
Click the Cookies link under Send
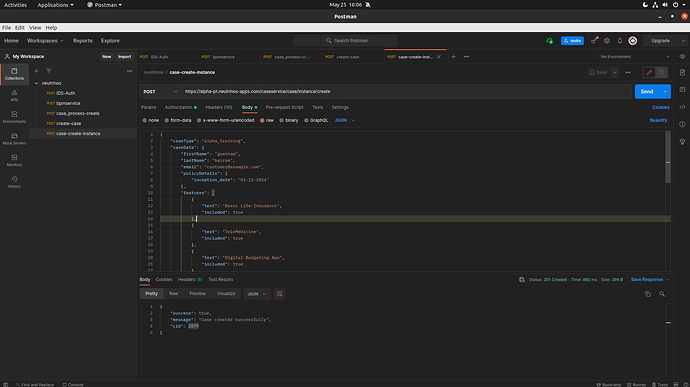pyautogui.click(x=661, y=107)
